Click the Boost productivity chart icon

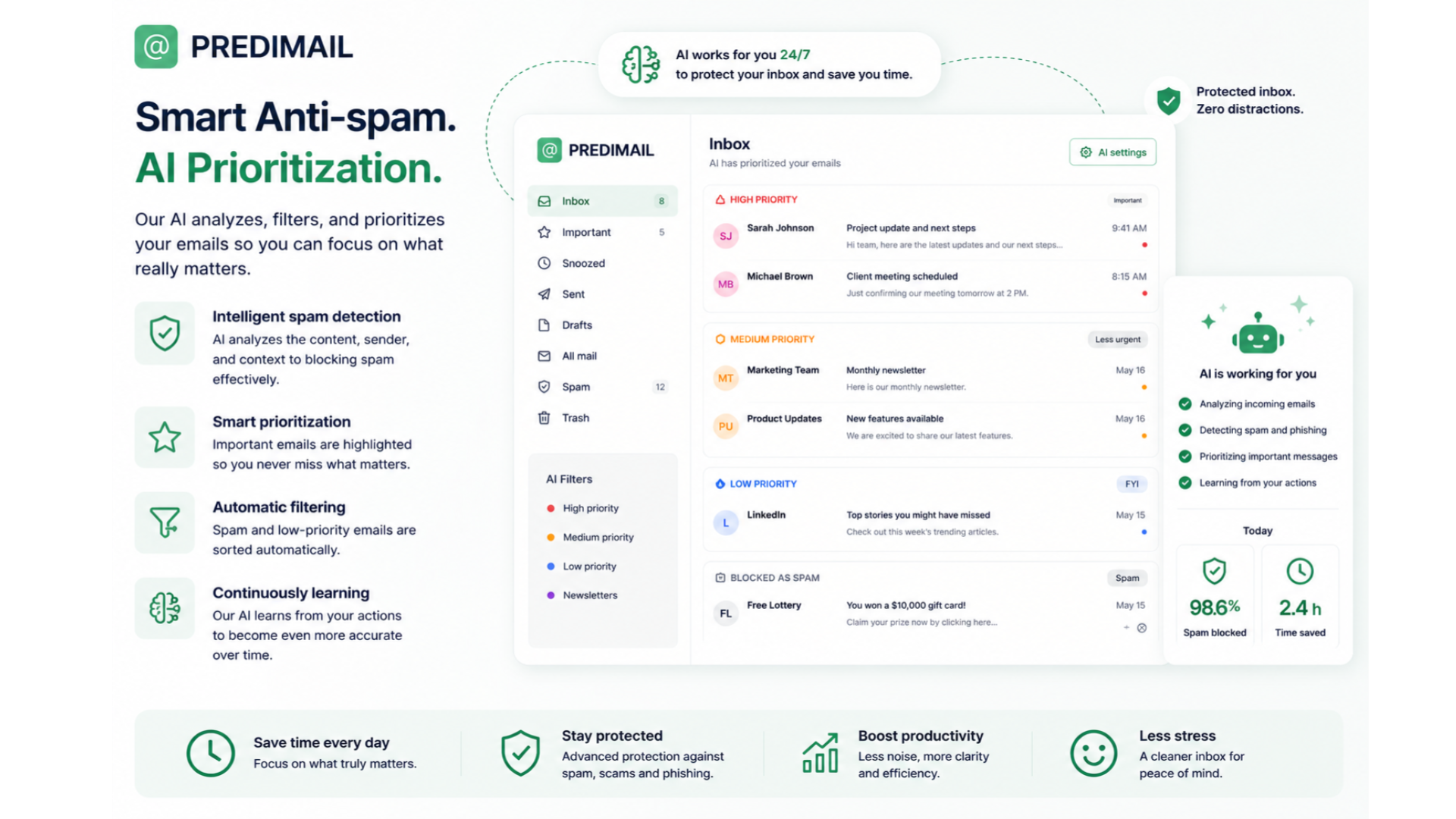point(821,753)
